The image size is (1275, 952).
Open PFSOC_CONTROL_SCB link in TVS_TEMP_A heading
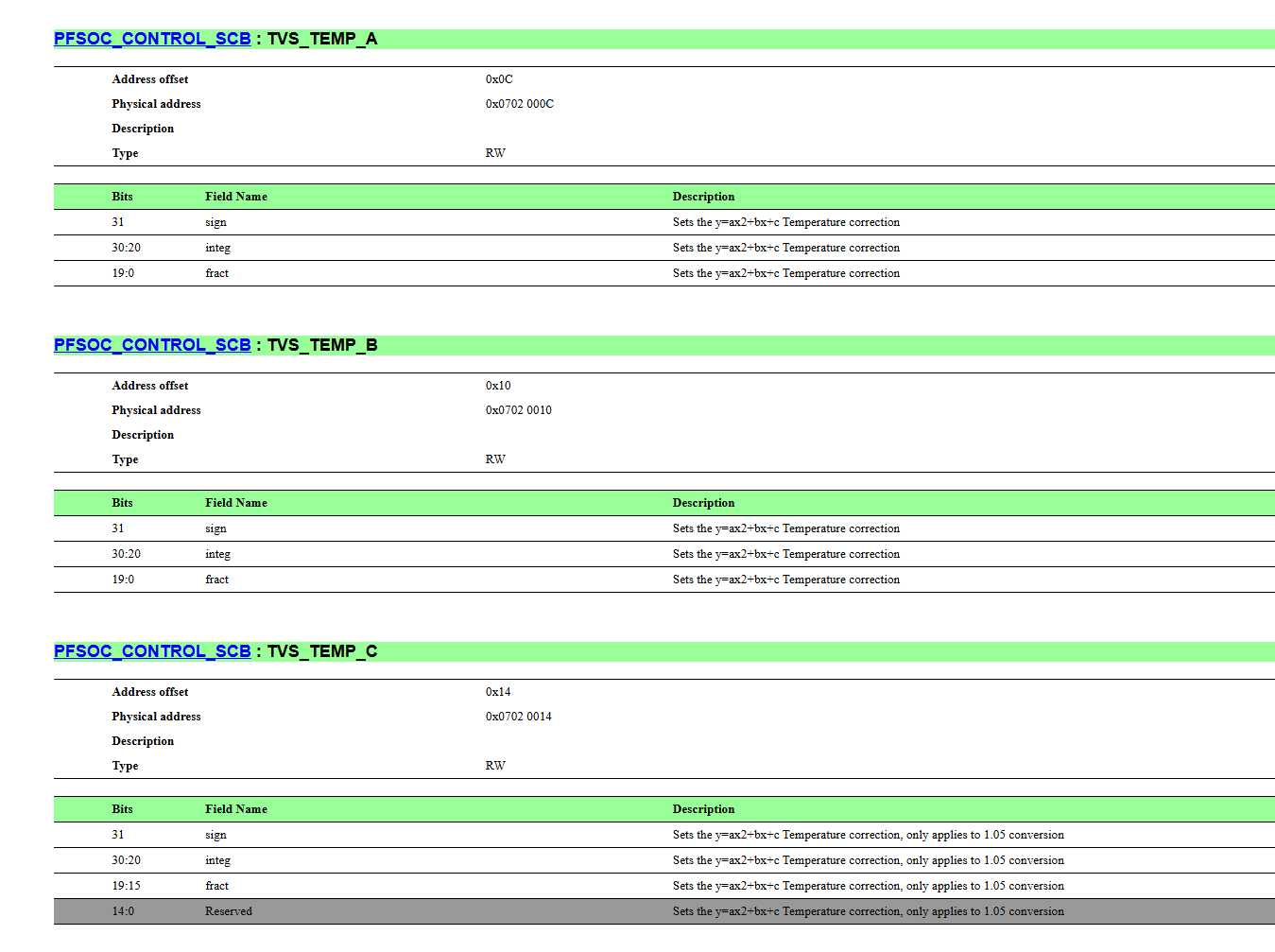tap(152, 39)
